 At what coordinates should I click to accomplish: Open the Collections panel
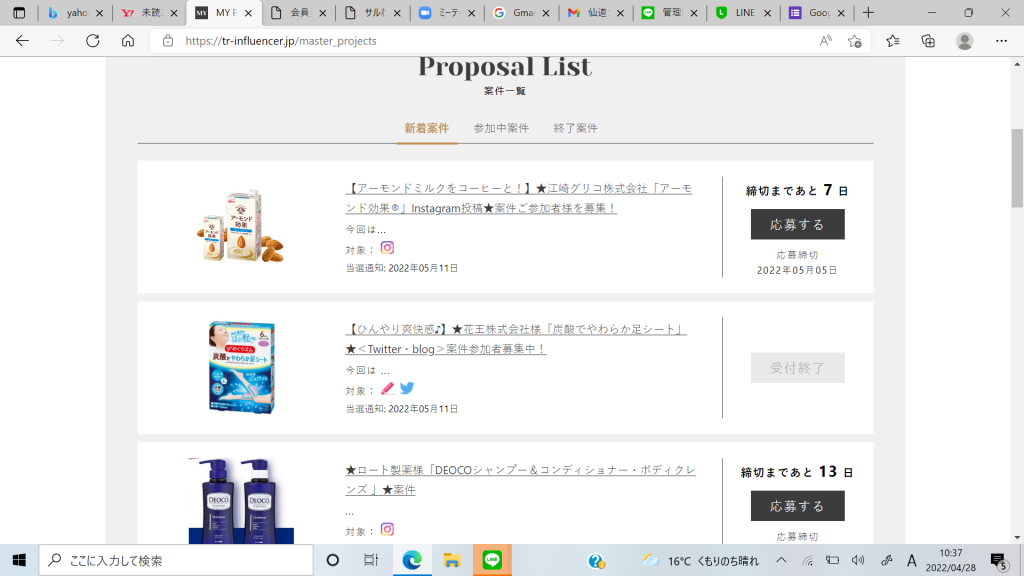[928, 40]
